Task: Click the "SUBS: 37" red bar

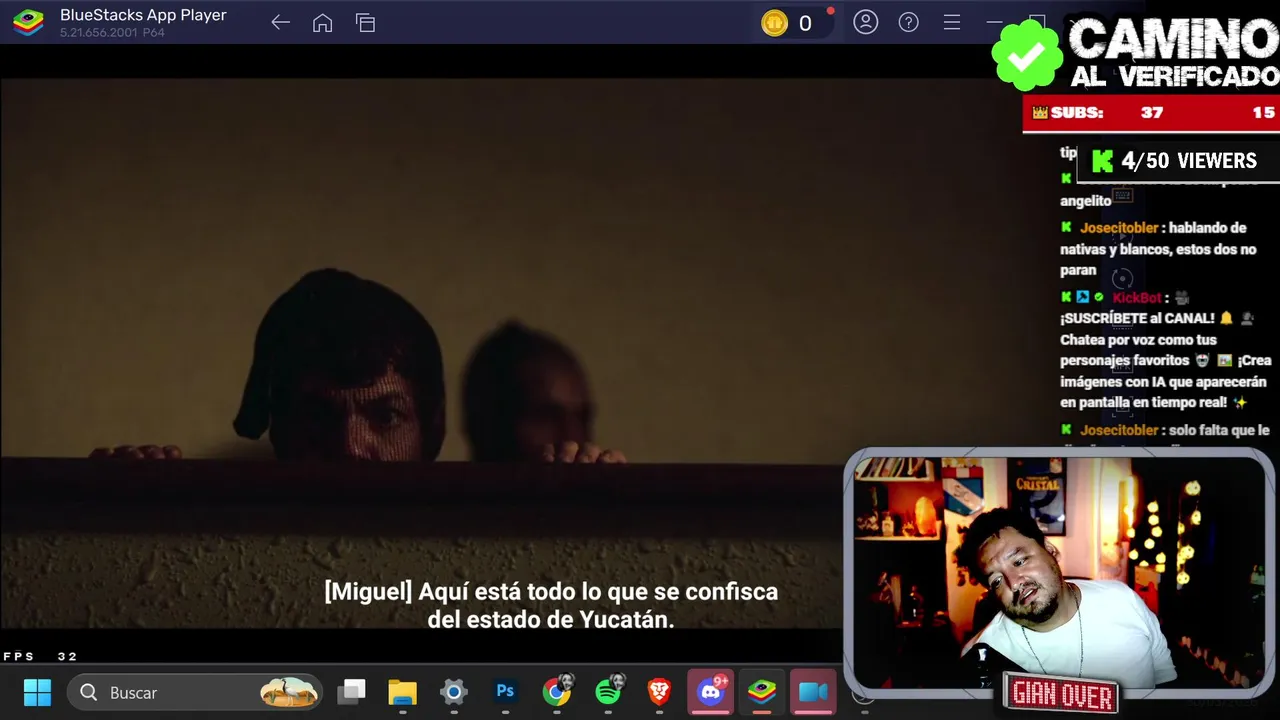Action: pyautogui.click(x=1150, y=113)
